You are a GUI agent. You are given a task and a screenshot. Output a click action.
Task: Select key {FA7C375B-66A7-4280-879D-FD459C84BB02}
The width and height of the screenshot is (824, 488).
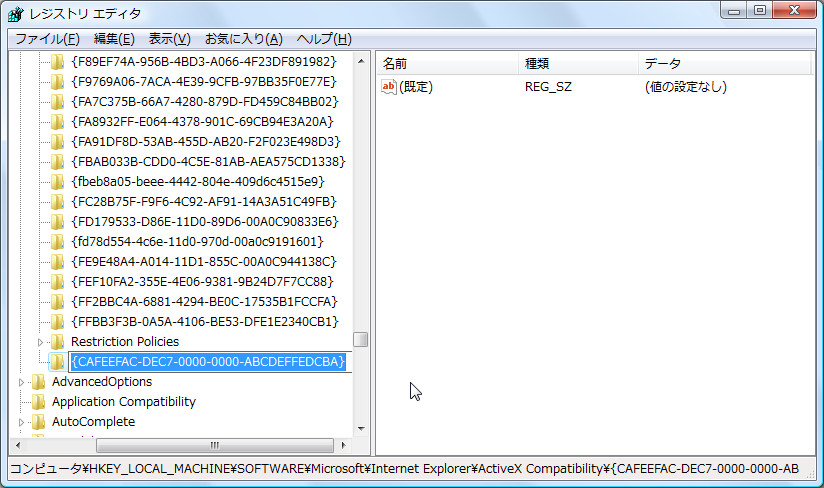click(205, 101)
